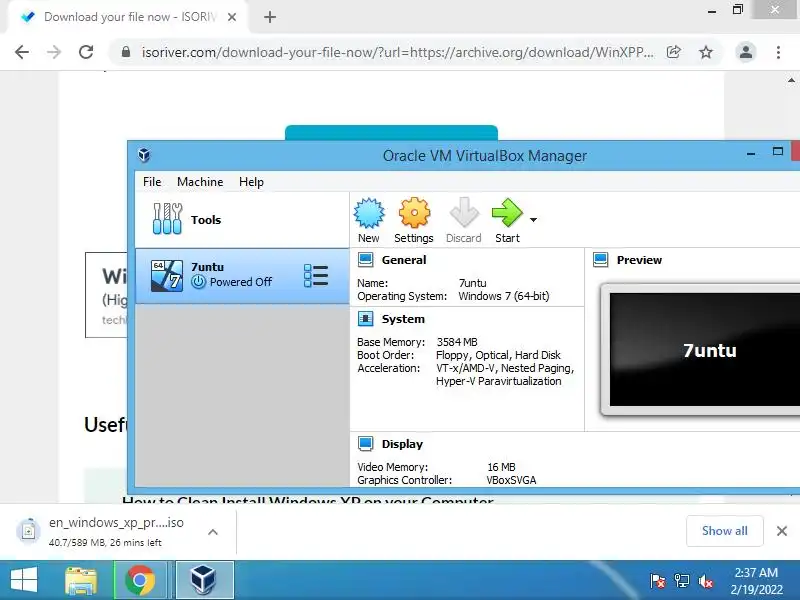Open a new Chrome tab
Image resolution: width=800 pixels, height=600 pixels.
270,17
